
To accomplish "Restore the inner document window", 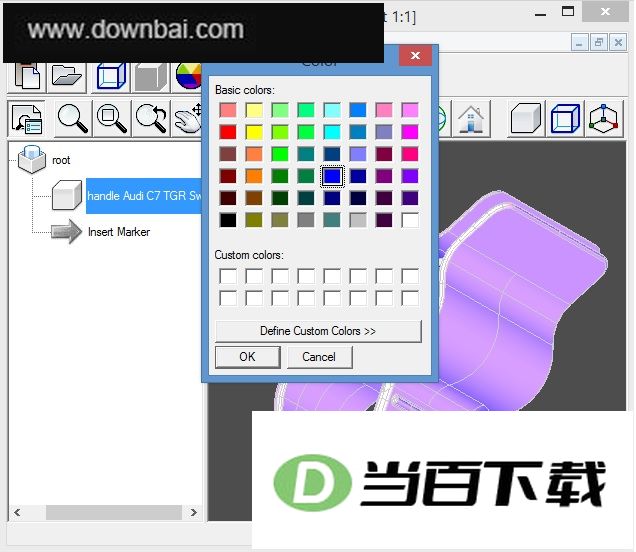I will click(x=599, y=42).
